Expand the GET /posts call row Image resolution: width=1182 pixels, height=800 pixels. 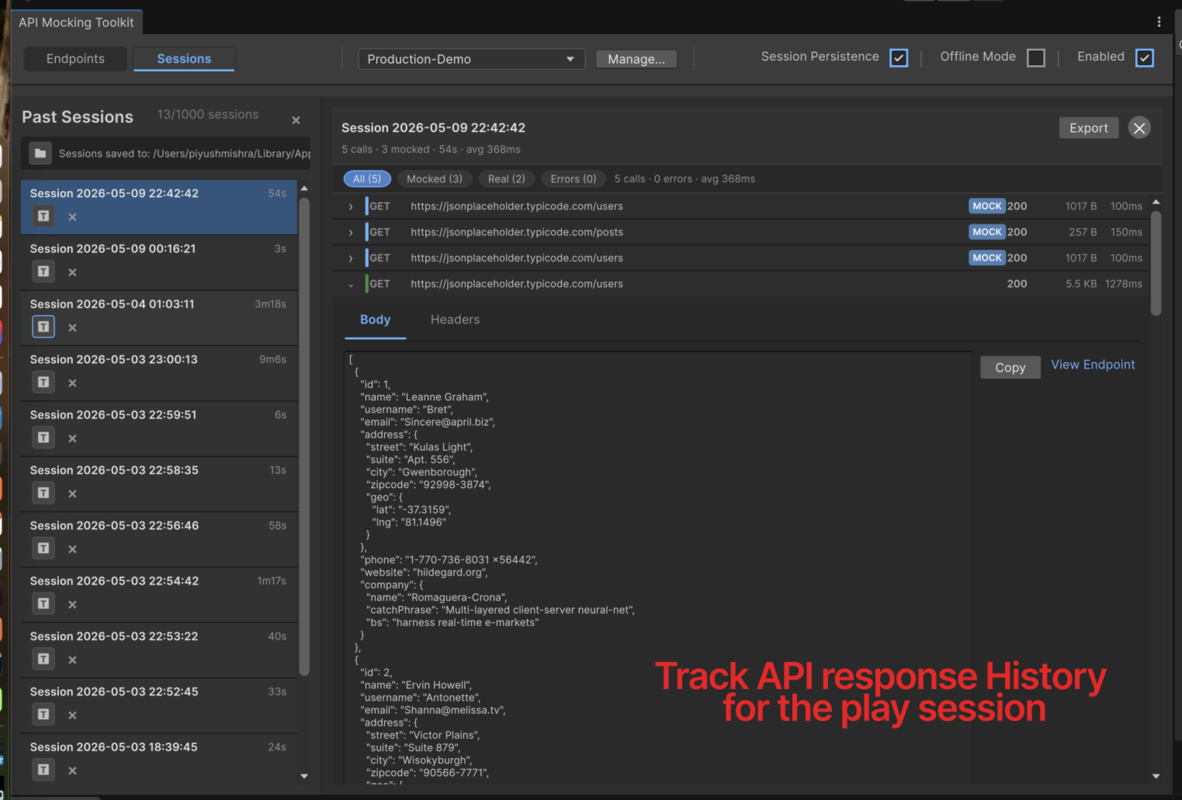tap(351, 232)
